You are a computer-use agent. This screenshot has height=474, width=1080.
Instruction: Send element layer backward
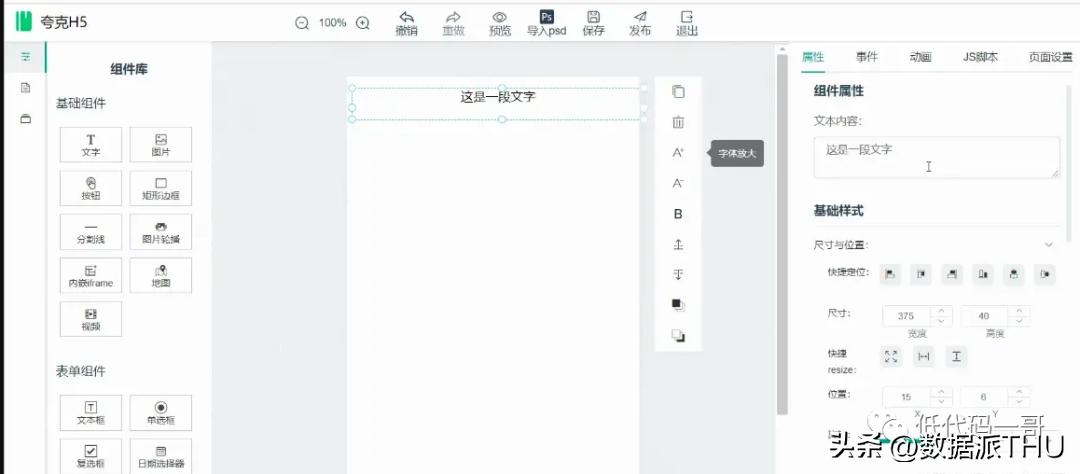[x=678, y=336]
